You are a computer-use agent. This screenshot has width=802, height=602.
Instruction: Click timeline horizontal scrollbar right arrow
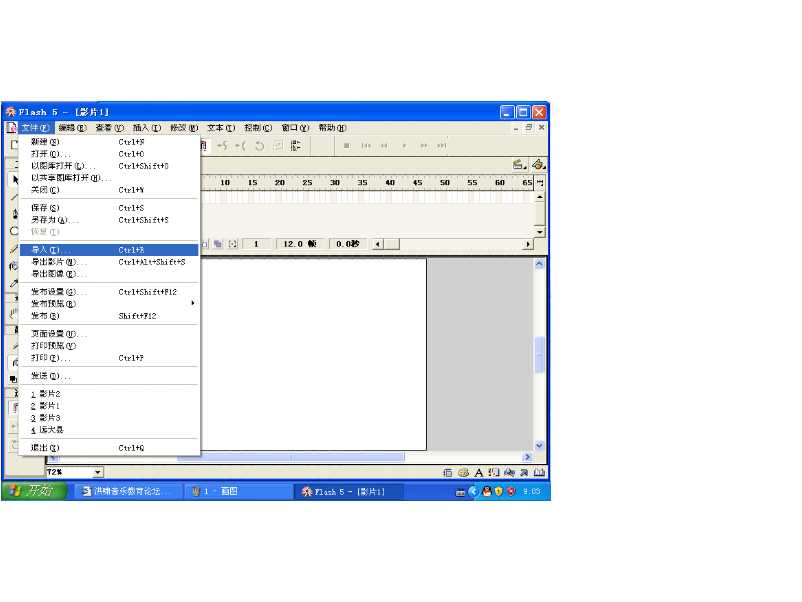pos(527,244)
